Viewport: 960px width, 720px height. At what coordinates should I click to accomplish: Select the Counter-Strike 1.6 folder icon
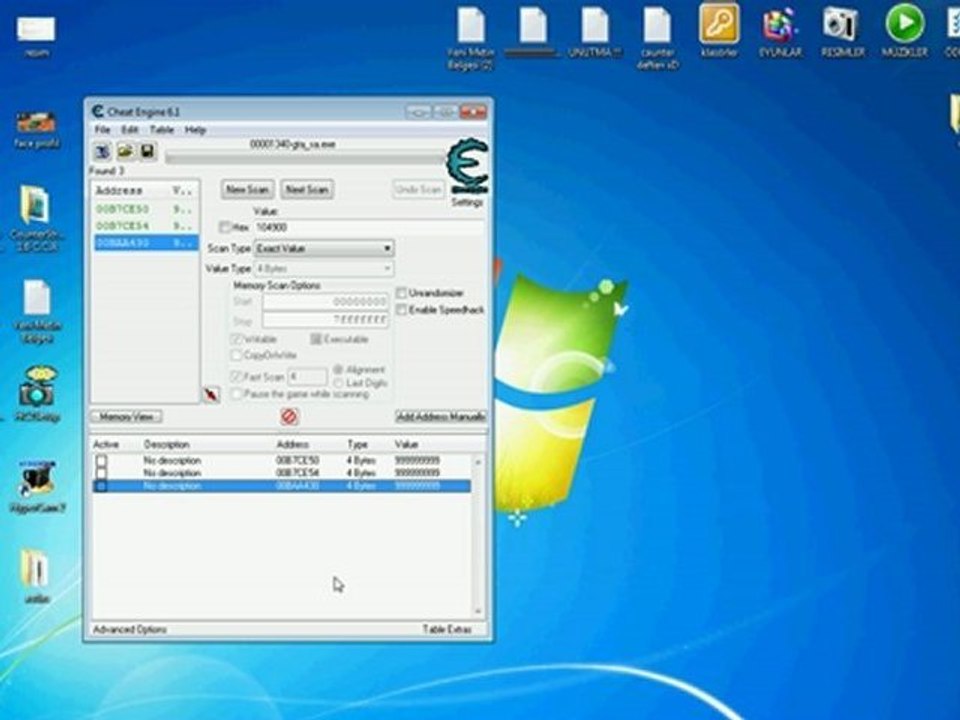[36, 218]
